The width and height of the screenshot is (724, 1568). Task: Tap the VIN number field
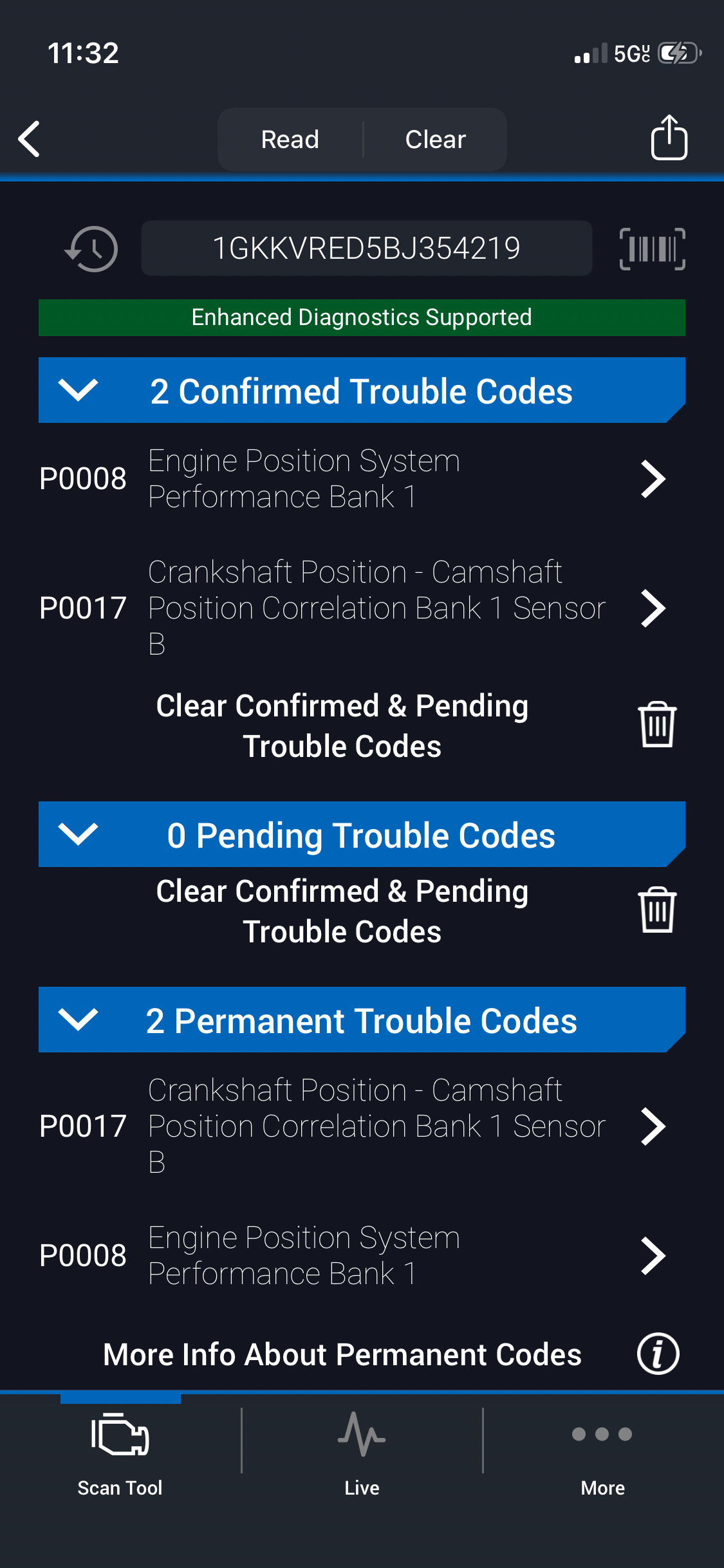click(366, 248)
